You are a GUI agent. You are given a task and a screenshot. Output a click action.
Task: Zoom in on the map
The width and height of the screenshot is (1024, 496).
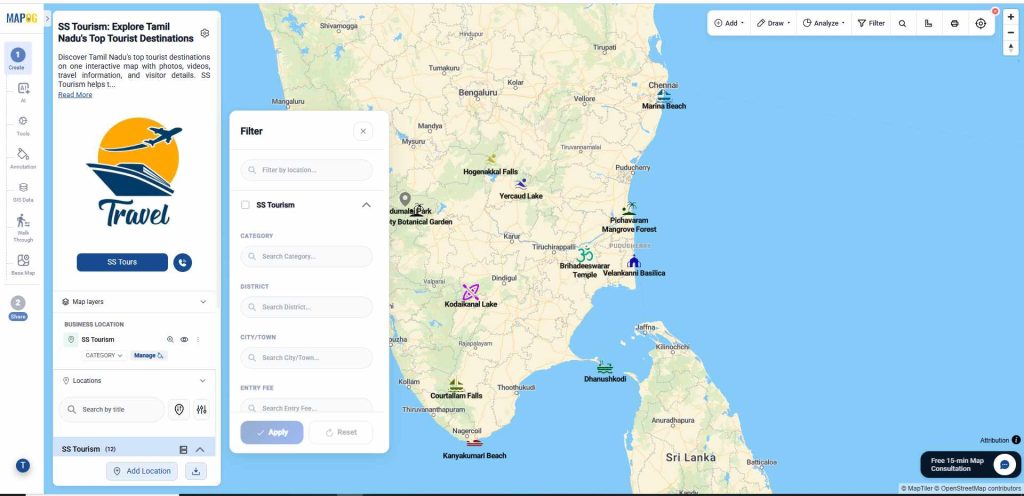click(x=1011, y=17)
